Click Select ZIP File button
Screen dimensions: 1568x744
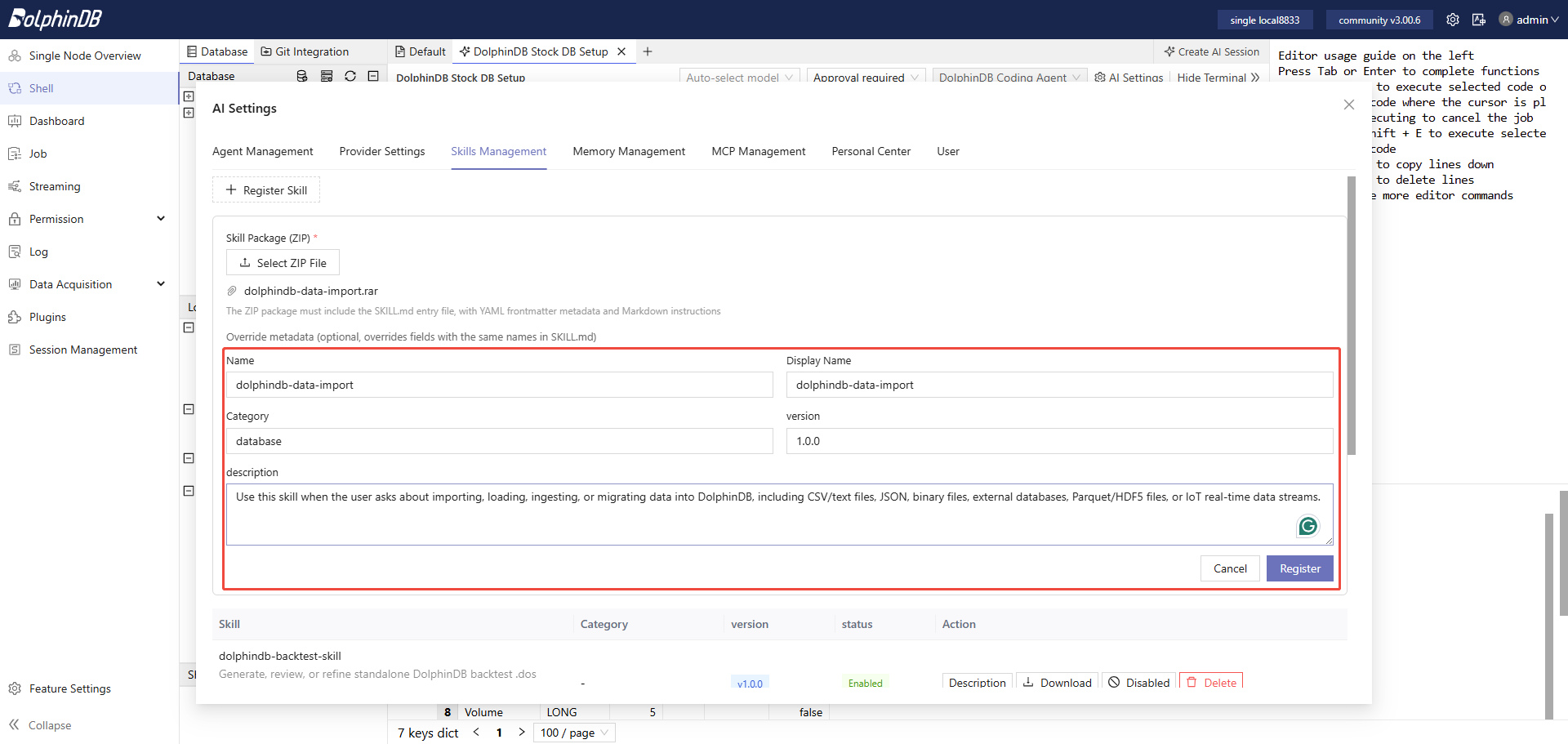coord(283,263)
